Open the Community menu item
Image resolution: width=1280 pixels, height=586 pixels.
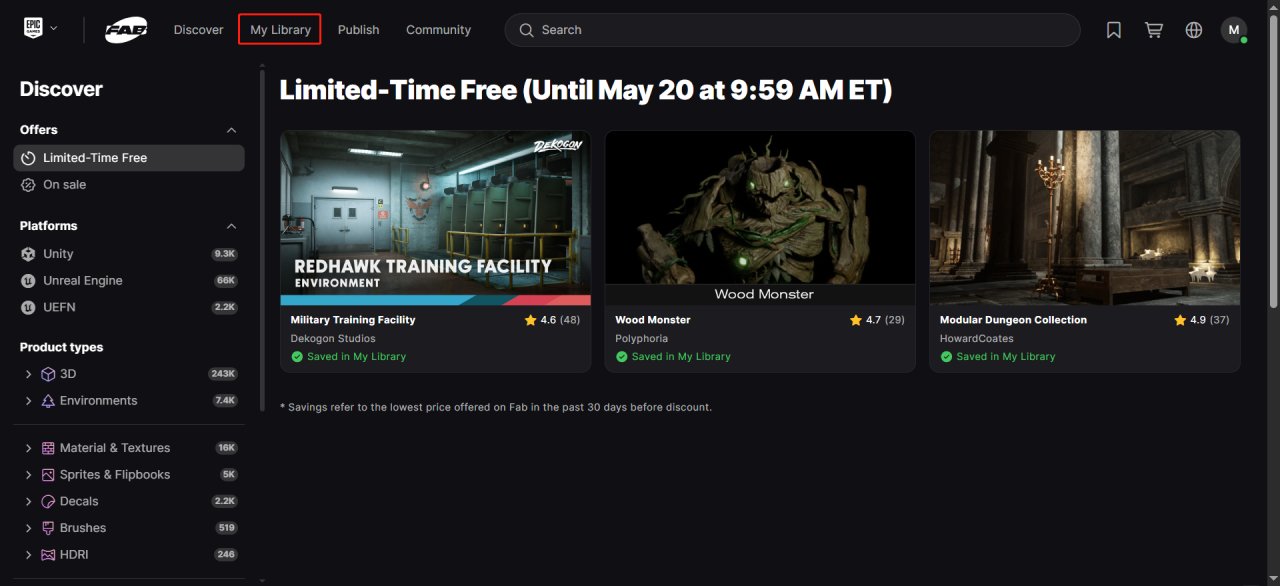pyautogui.click(x=438, y=30)
